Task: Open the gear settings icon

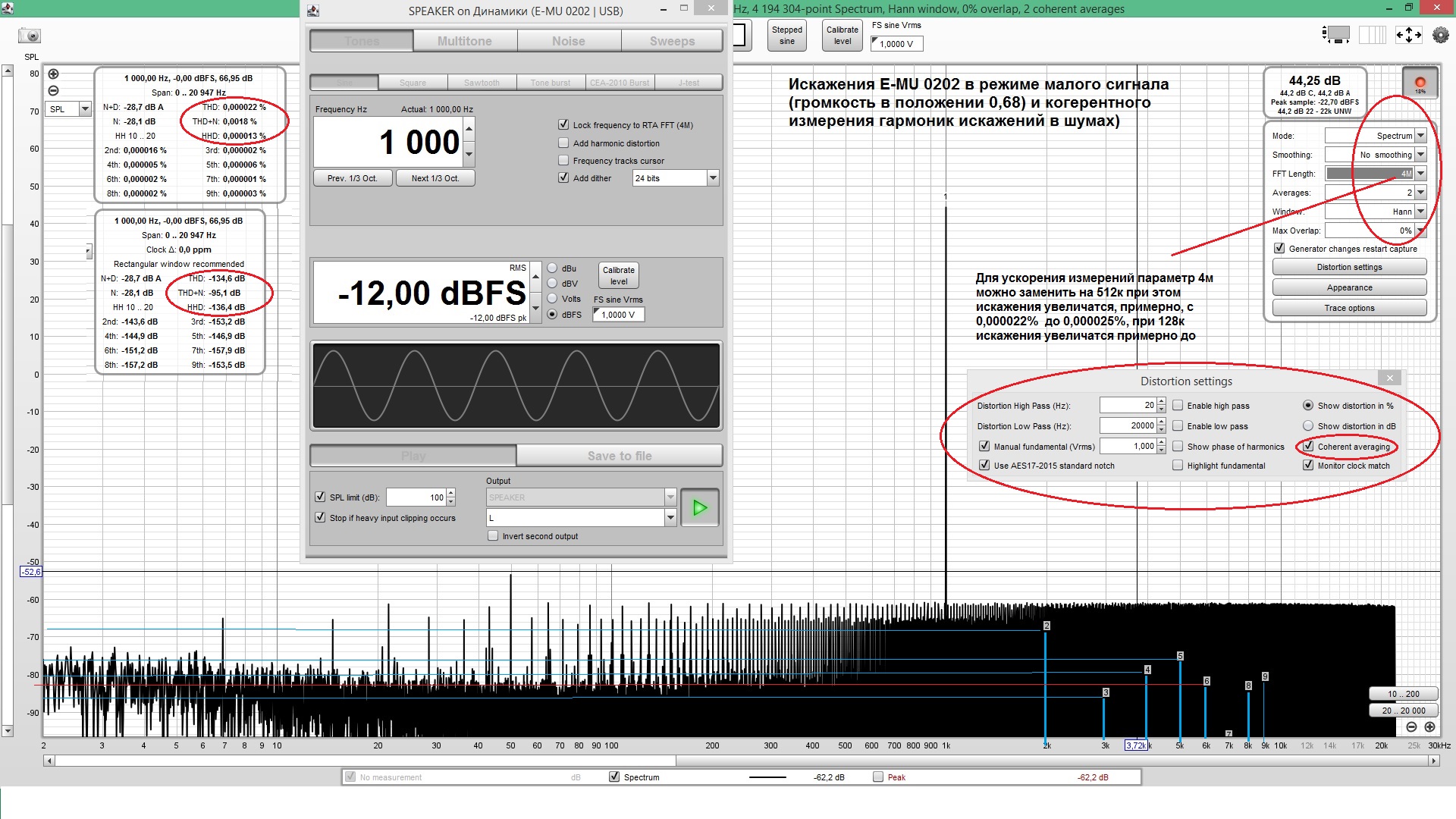Action: (1440, 35)
